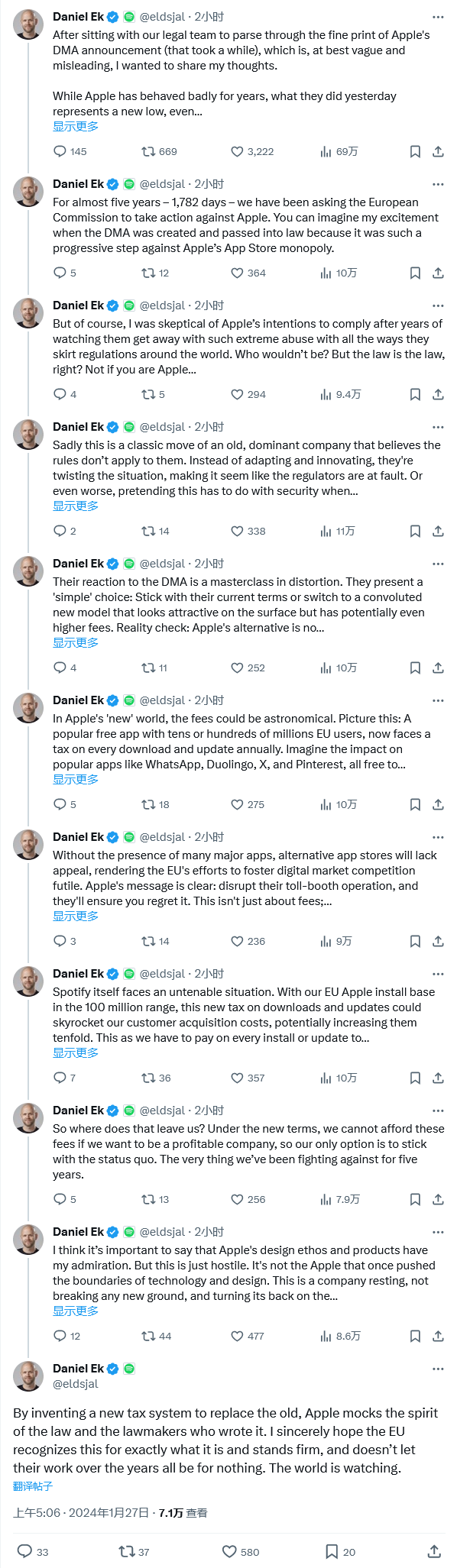Bookmark the tweet about 1,782 days

click(415, 273)
